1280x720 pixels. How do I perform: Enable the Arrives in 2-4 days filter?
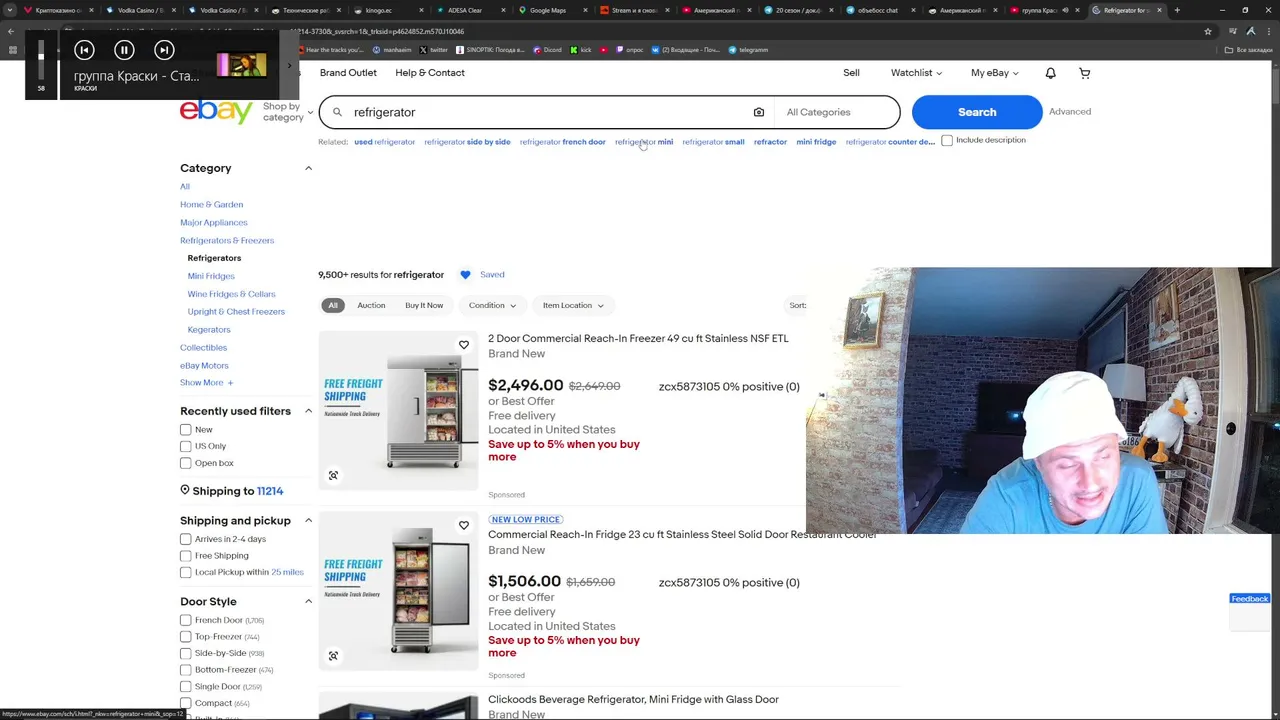tap(185, 539)
